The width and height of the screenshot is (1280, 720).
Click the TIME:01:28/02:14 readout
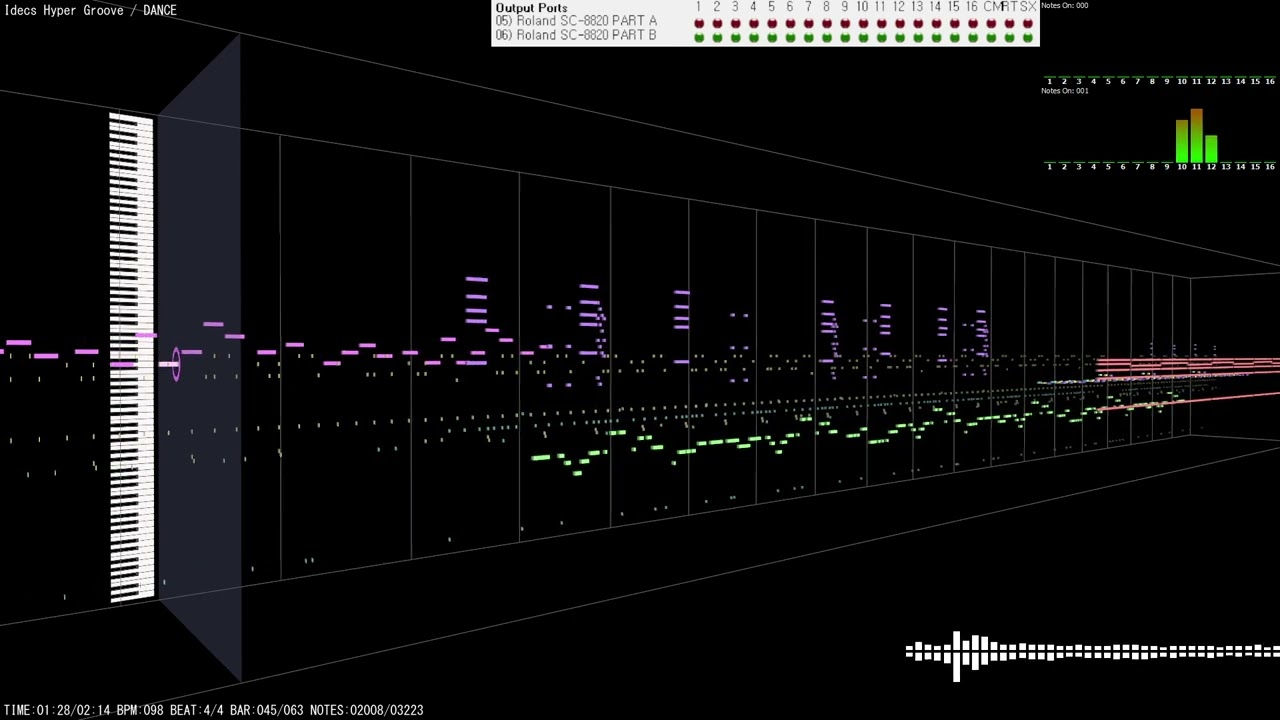coord(57,710)
